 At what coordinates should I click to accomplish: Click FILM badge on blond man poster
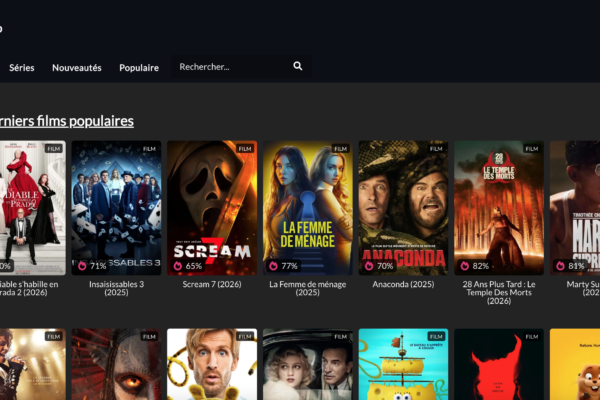pyautogui.click(x=245, y=336)
